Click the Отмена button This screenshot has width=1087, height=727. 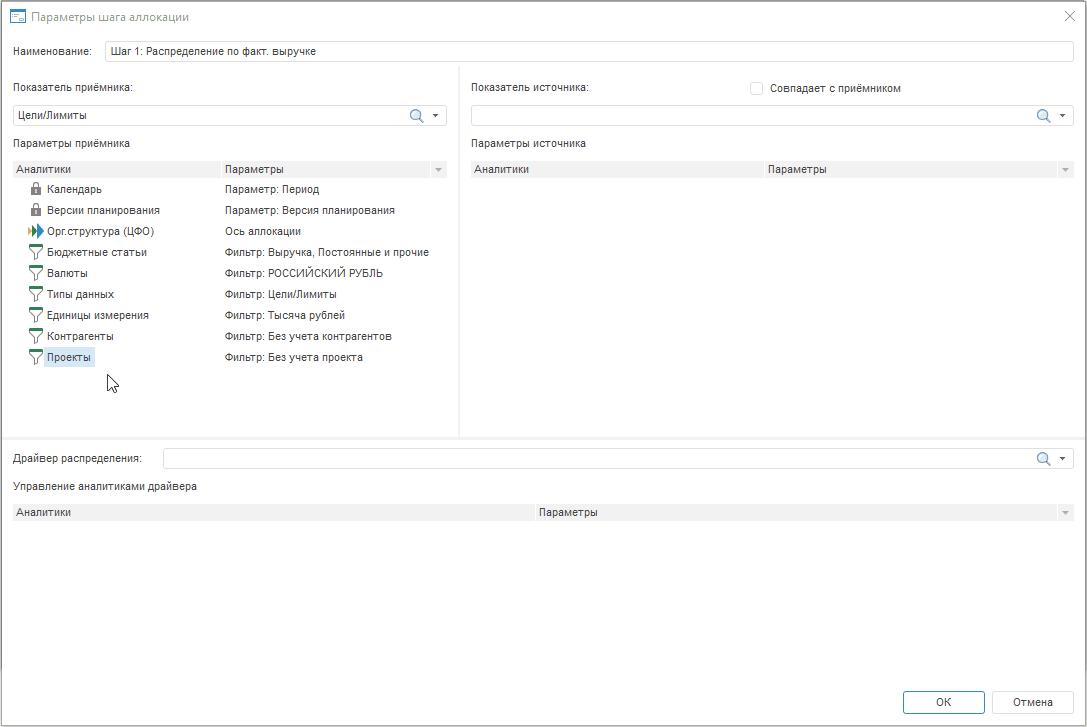point(1033,702)
